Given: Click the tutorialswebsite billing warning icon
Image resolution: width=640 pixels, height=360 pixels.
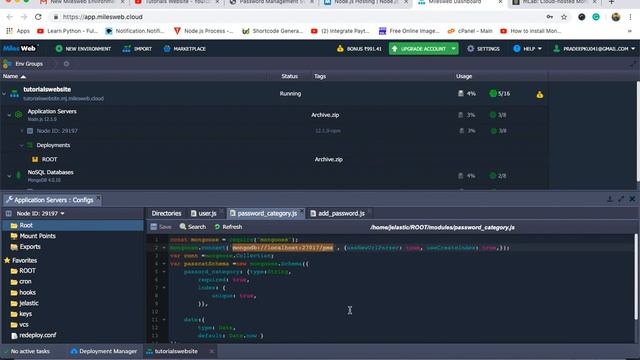Looking at the screenshot, I should point(540,95).
